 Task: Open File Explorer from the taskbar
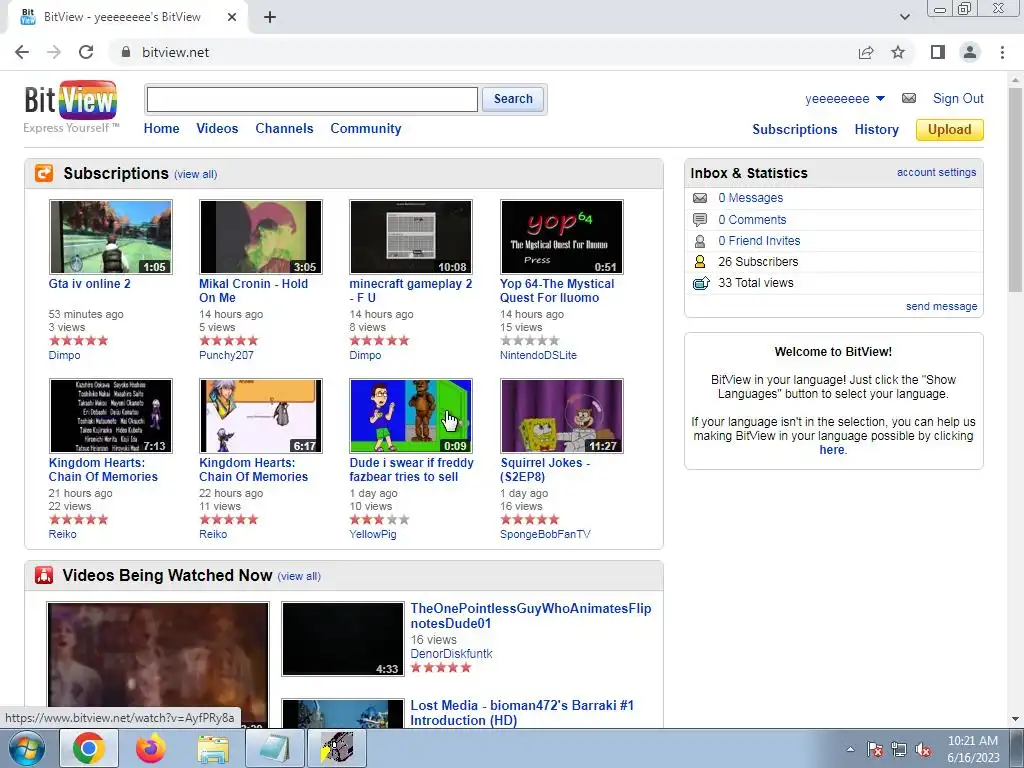[213, 748]
